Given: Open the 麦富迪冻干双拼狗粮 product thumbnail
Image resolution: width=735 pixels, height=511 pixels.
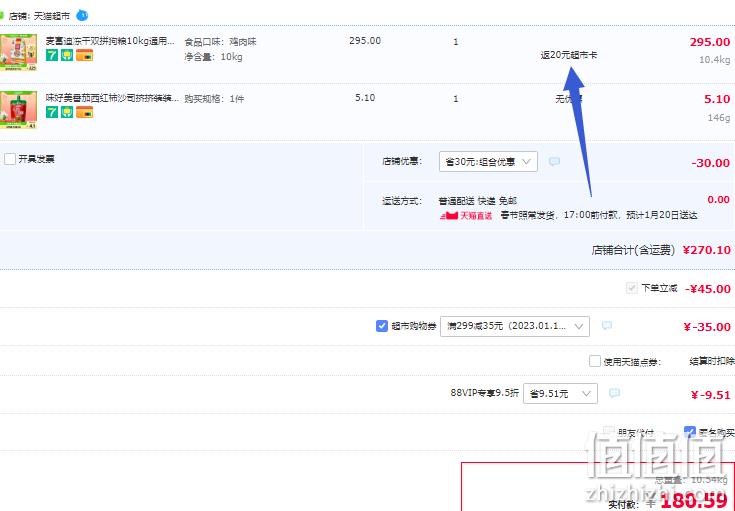Looking at the screenshot, I should point(18,52).
